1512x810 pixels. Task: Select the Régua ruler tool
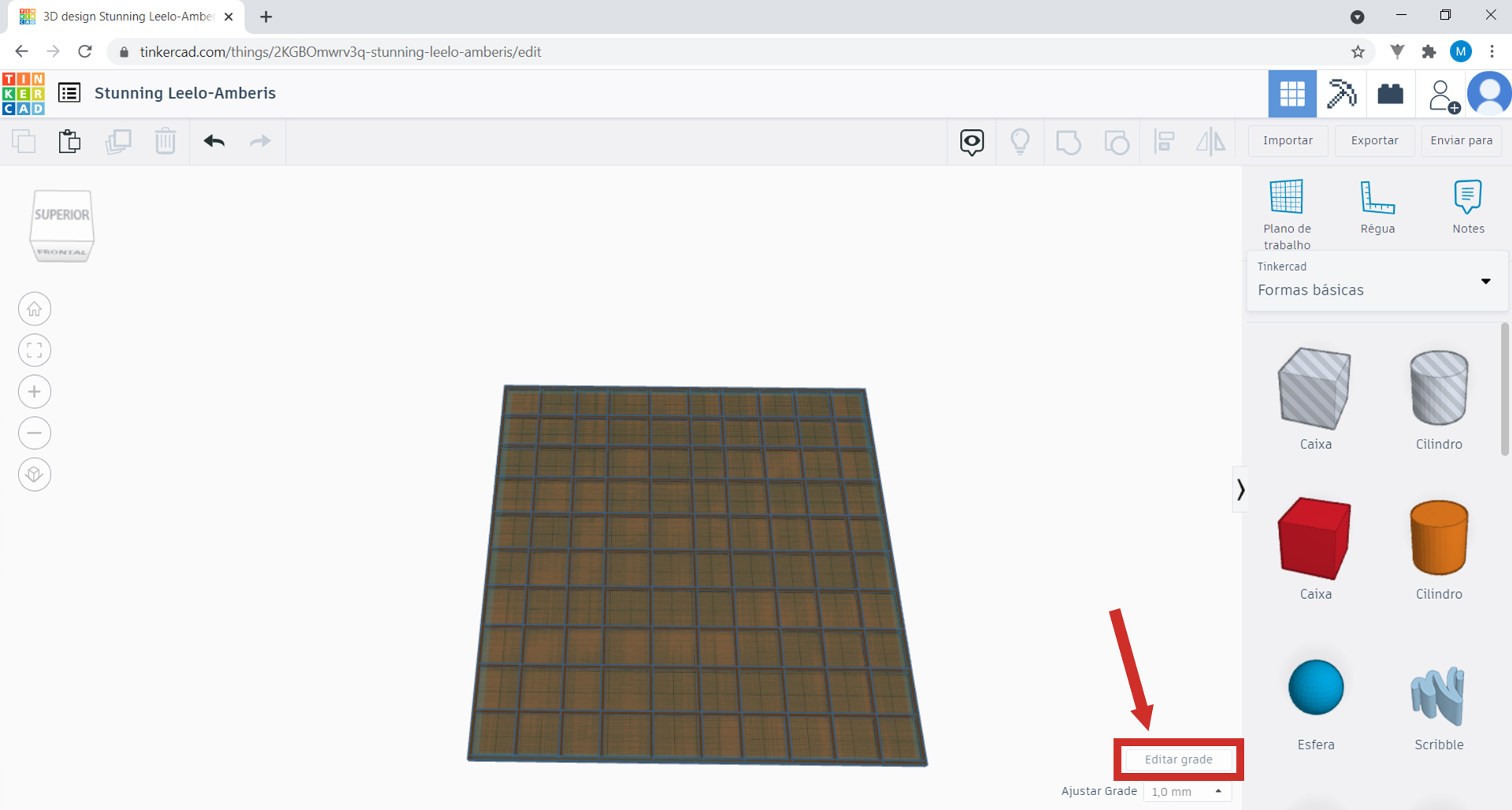tap(1377, 207)
